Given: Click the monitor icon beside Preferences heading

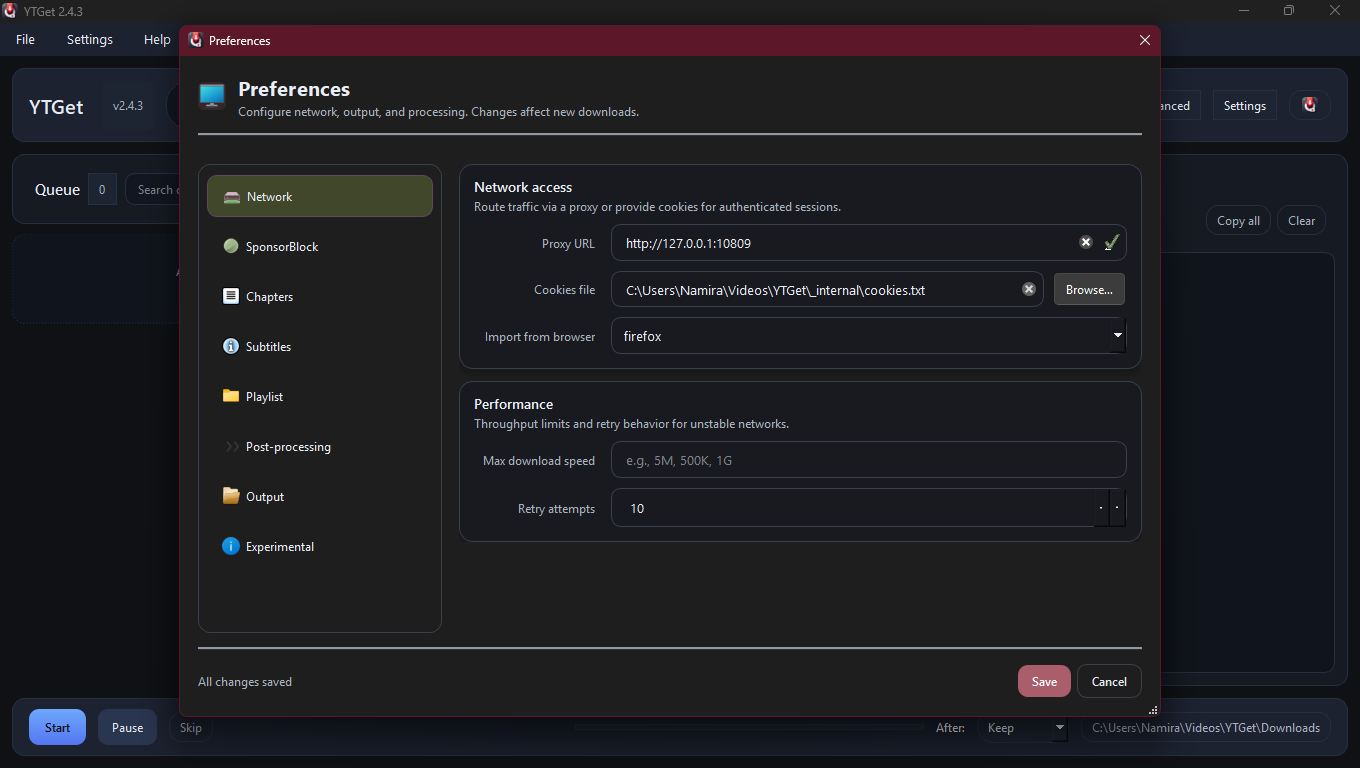Looking at the screenshot, I should (212, 96).
